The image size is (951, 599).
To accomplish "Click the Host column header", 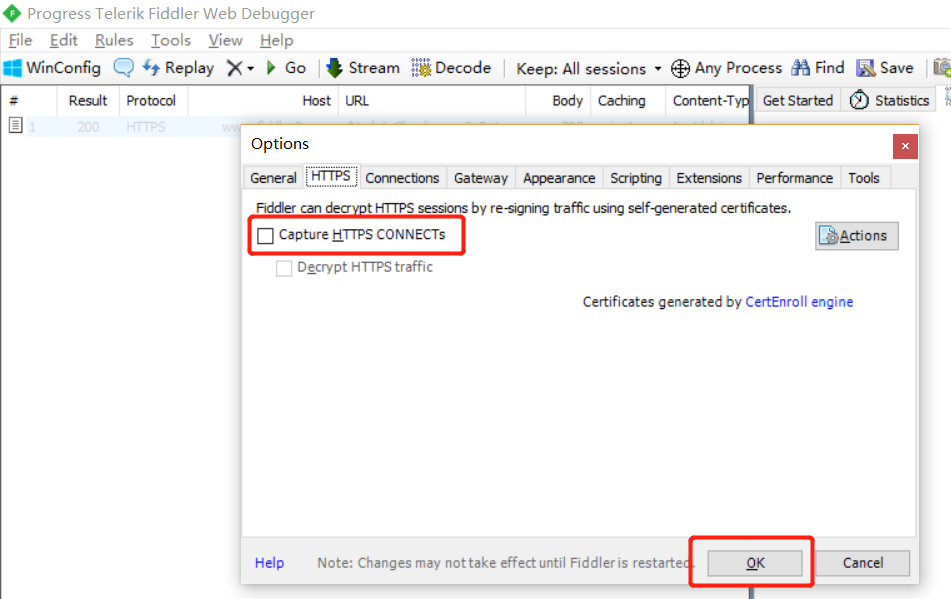I will click(x=316, y=100).
